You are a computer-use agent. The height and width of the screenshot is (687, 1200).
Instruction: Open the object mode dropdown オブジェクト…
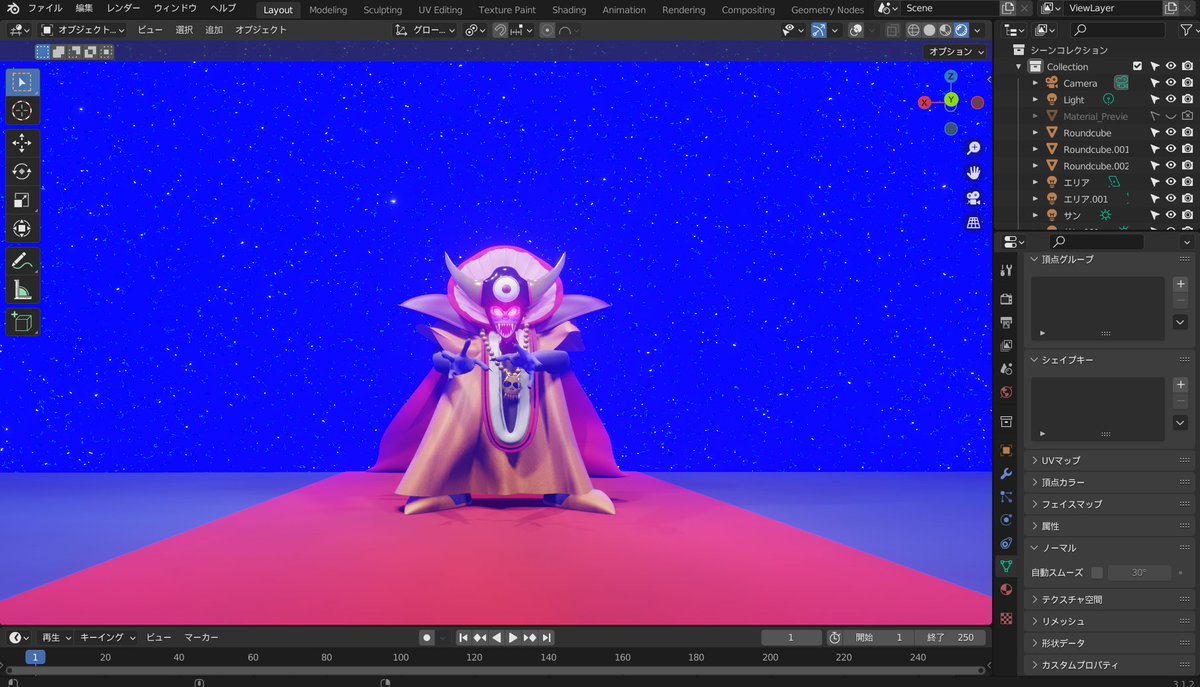[x=82, y=30]
